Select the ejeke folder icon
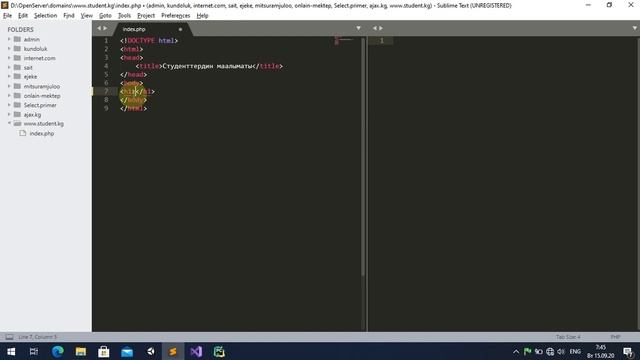The width and height of the screenshot is (640, 360). point(17,76)
